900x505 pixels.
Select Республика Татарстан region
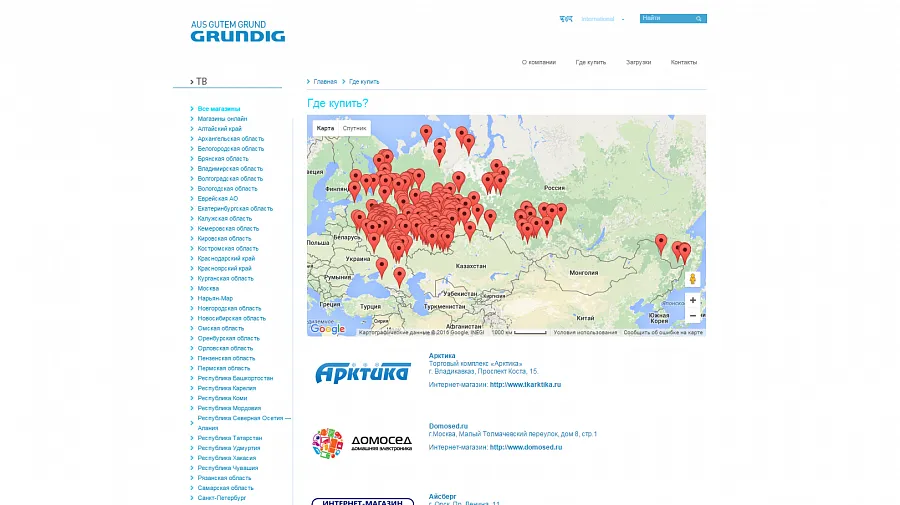click(x=230, y=438)
